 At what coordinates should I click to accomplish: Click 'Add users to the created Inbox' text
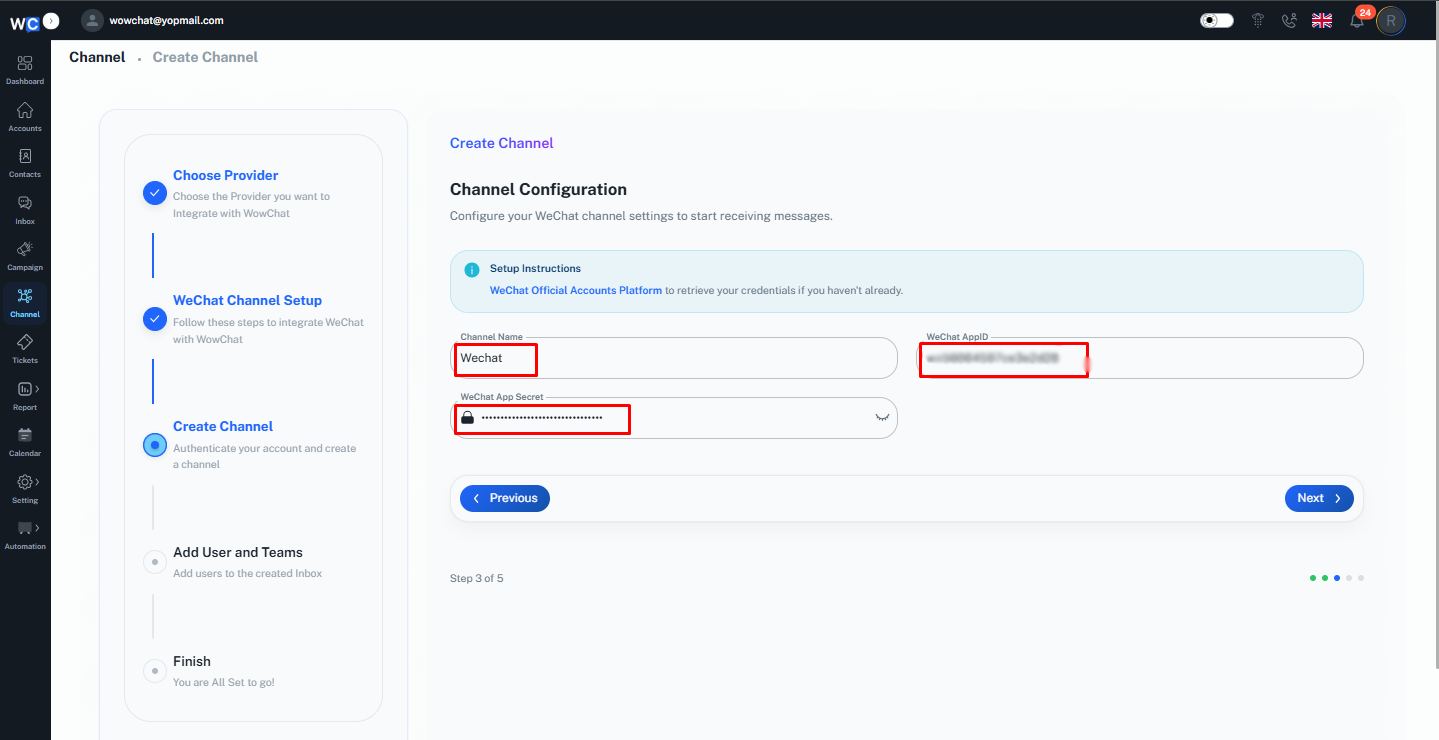coord(248,574)
